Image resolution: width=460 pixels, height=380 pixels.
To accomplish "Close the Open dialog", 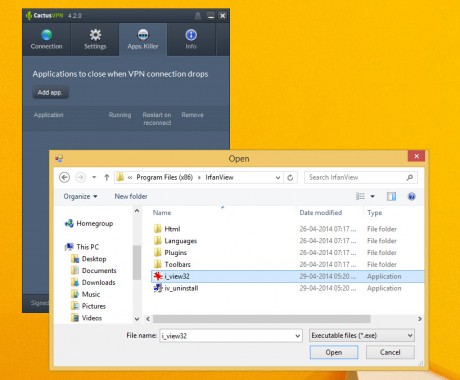I will [416, 156].
